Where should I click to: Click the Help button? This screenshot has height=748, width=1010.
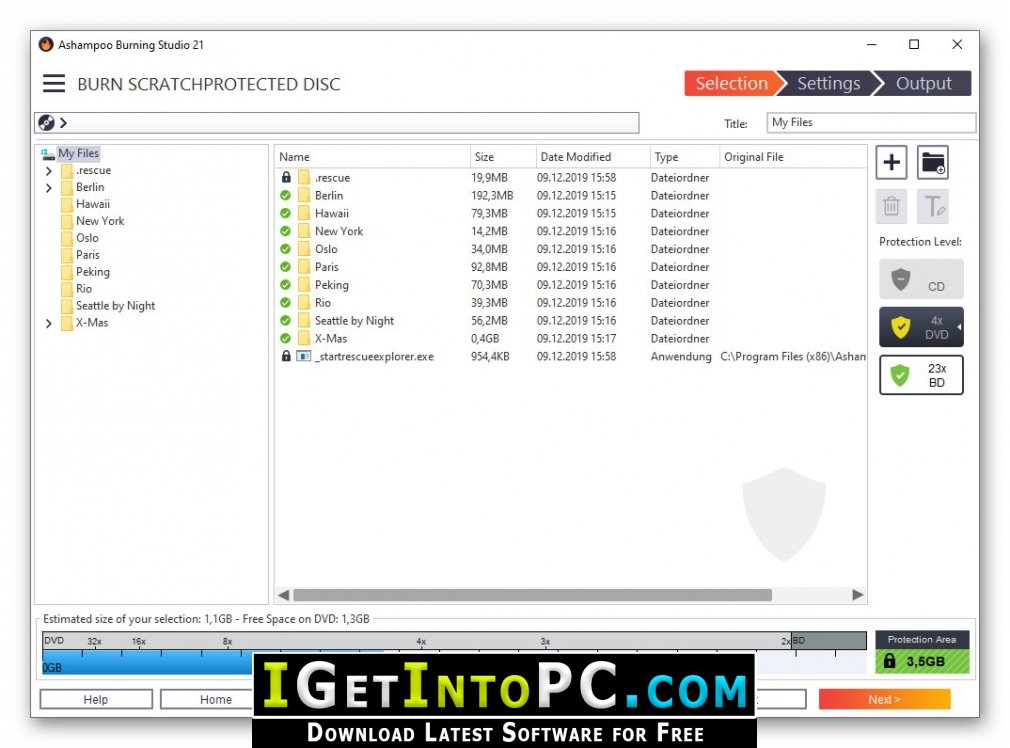point(96,699)
